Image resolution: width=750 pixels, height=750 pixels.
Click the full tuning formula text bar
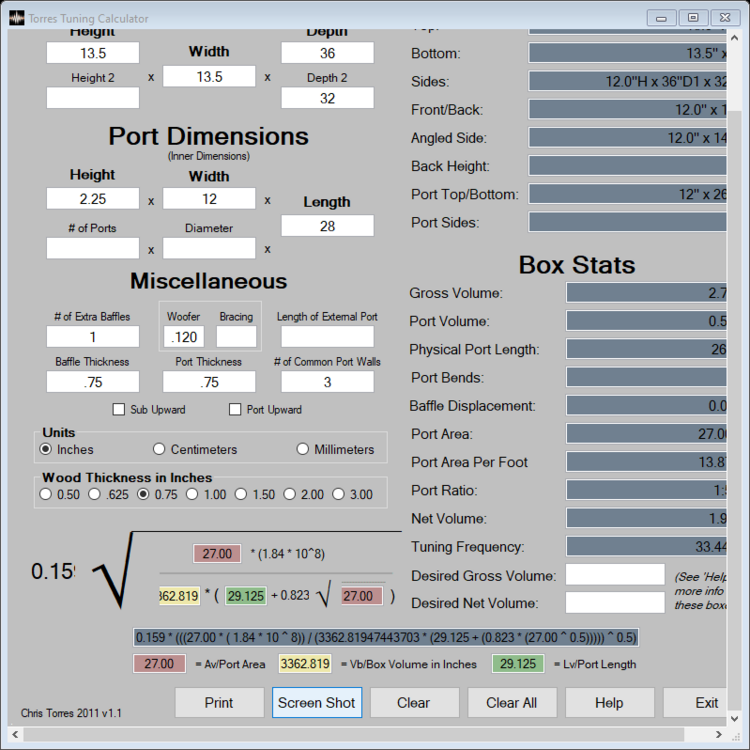point(386,637)
